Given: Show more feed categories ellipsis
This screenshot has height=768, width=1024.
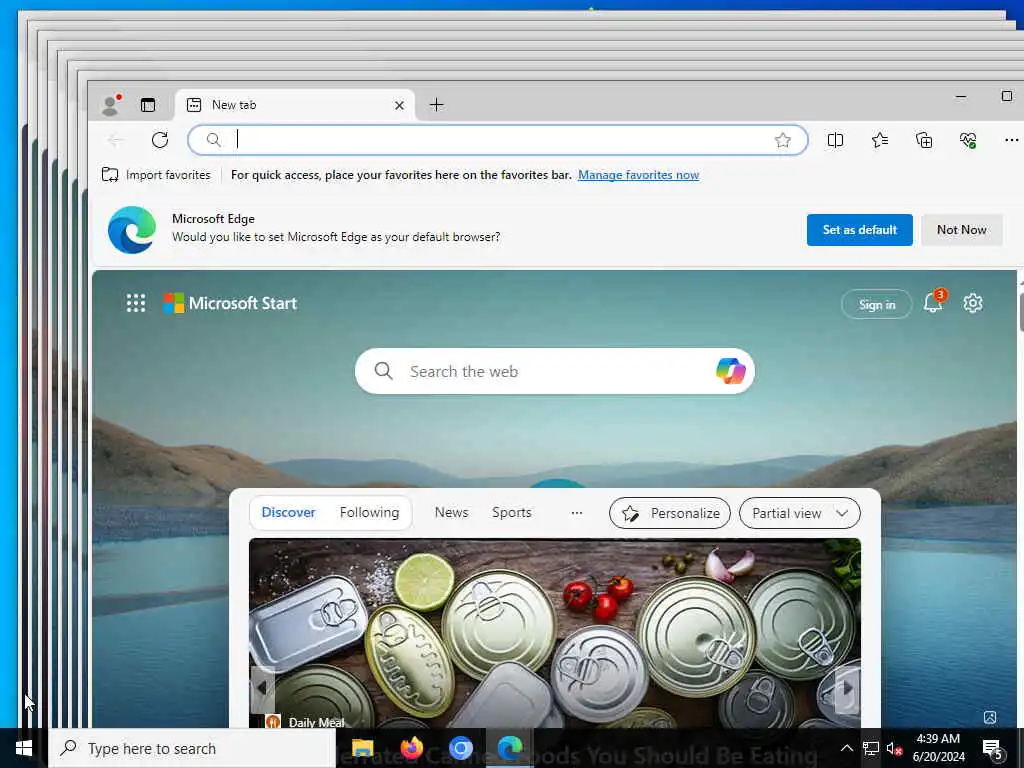Looking at the screenshot, I should click(x=576, y=513).
